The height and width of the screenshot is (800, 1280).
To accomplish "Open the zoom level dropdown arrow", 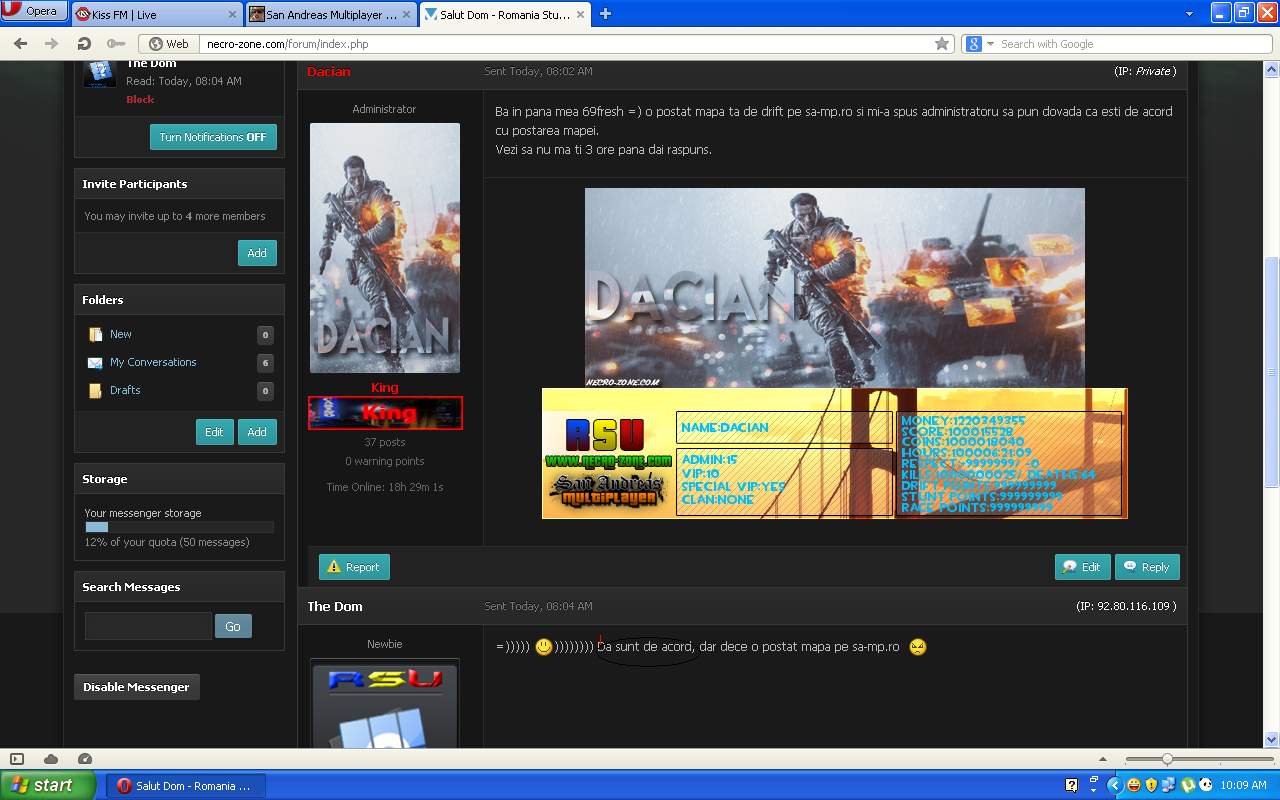I will [1103, 759].
